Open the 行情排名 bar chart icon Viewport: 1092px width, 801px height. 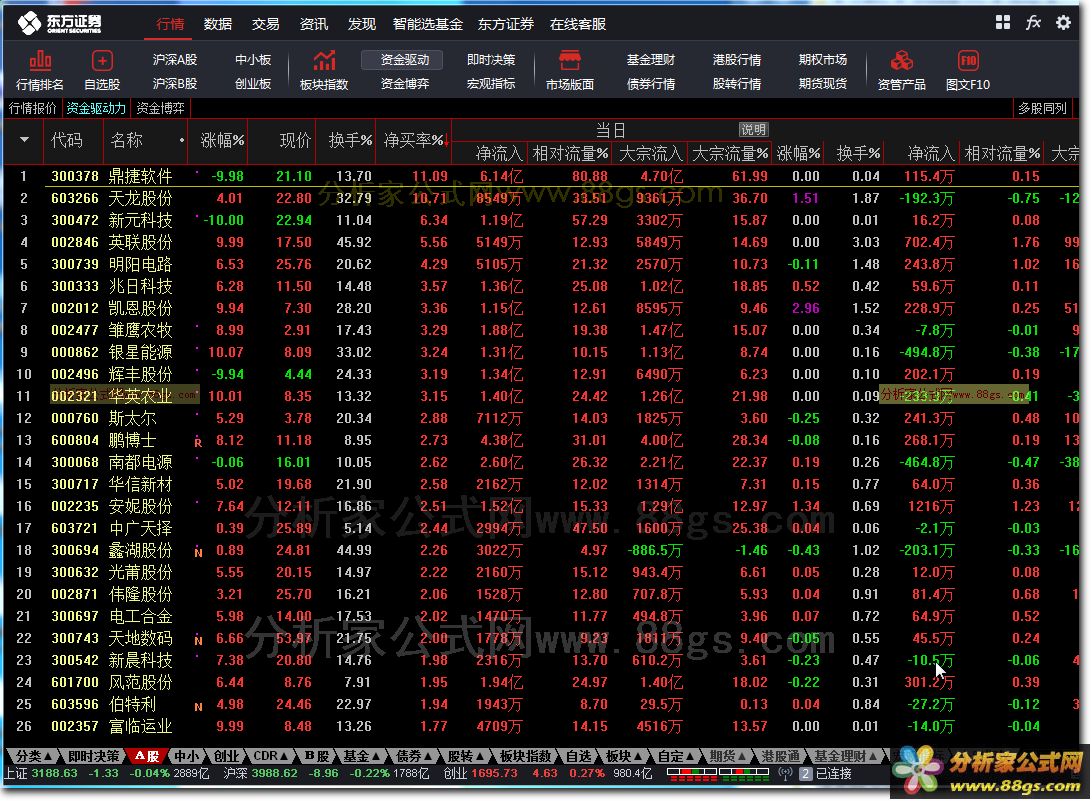click(x=40, y=61)
